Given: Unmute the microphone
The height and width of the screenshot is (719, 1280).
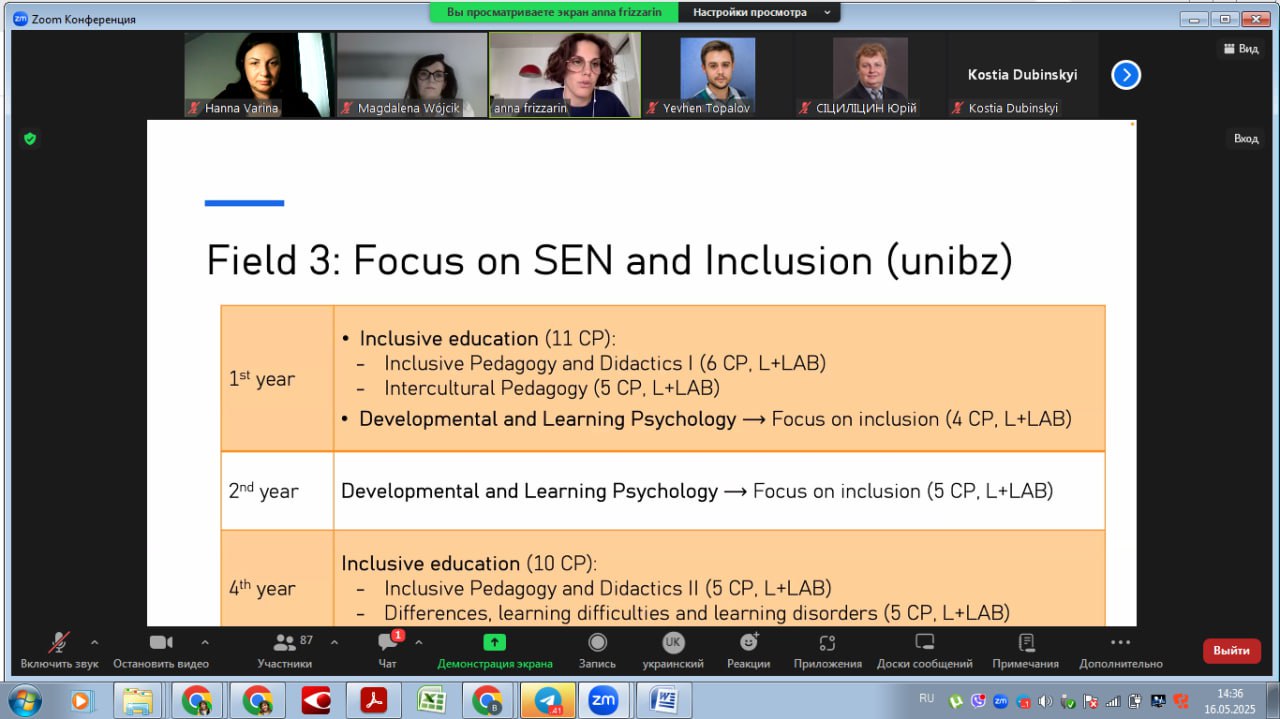Looking at the screenshot, I should (59, 643).
